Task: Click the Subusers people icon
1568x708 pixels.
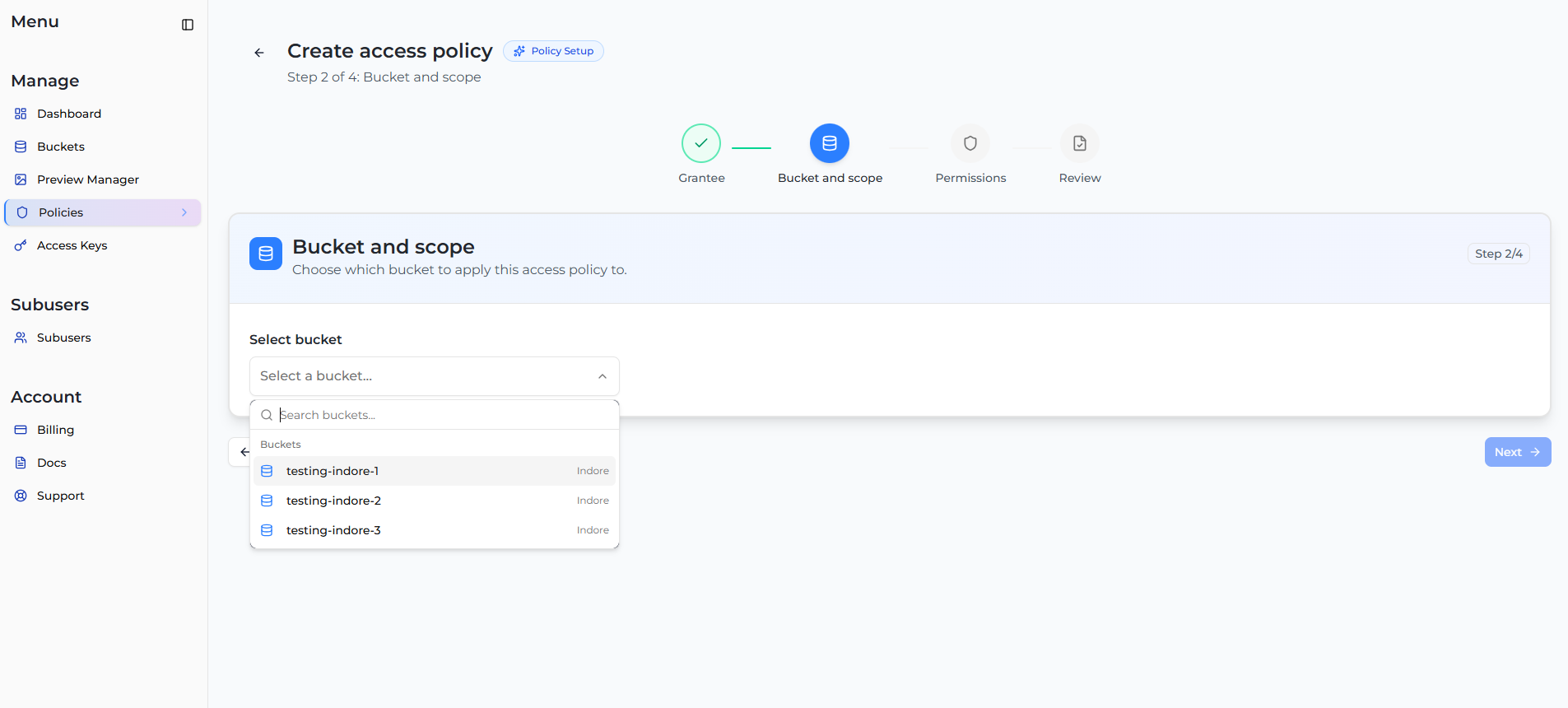Action: tap(21, 338)
